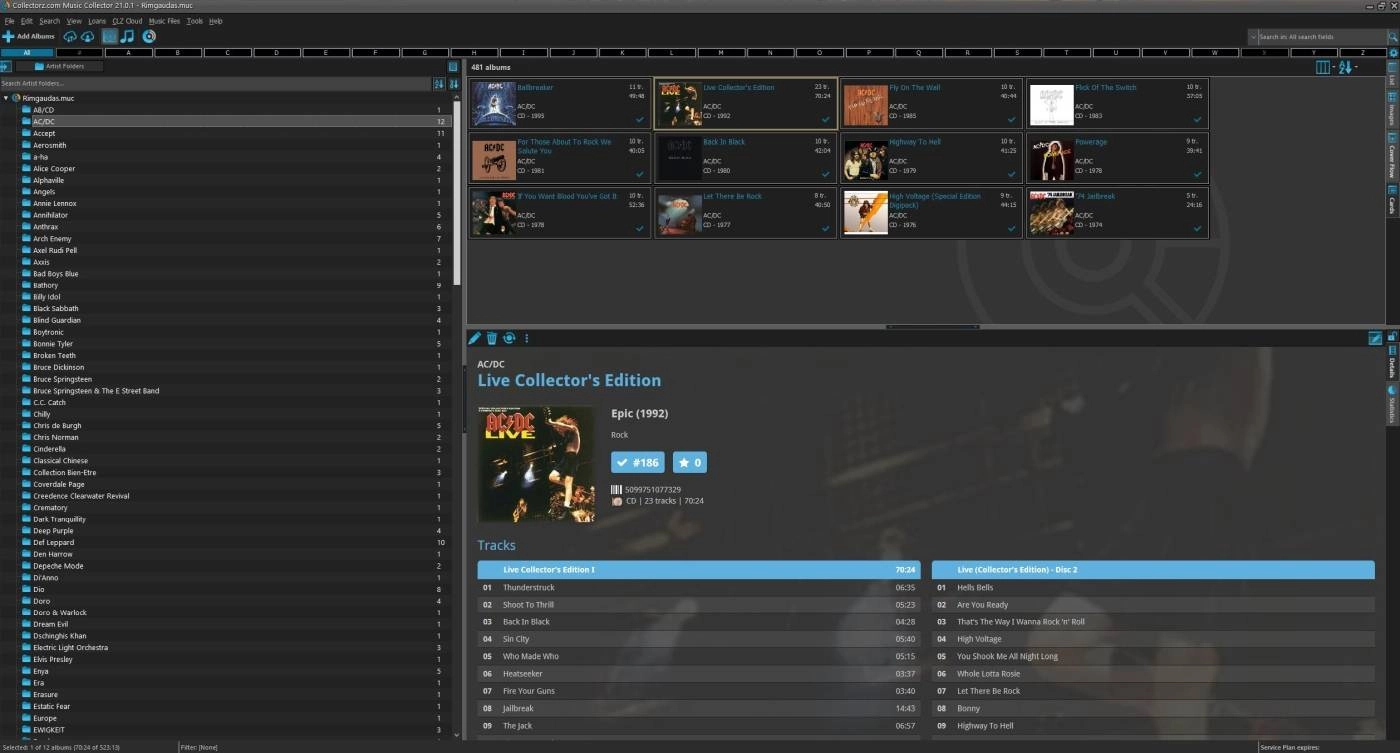Sort artist folders by count icon
The width and height of the screenshot is (1400, 753).
tap(452, 83)
